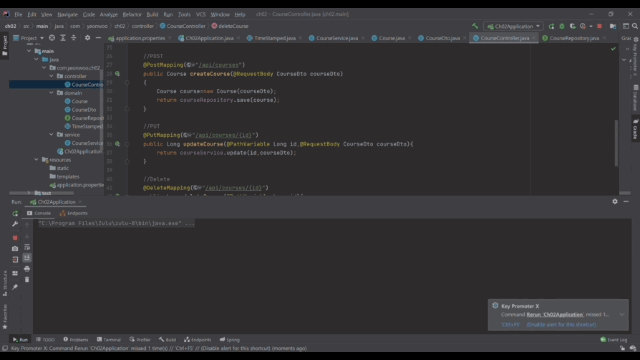The width and height of the screenshot is (640, 360).
Task: Open Project Structure icon in toolbar
Action: tap(613, 26)
